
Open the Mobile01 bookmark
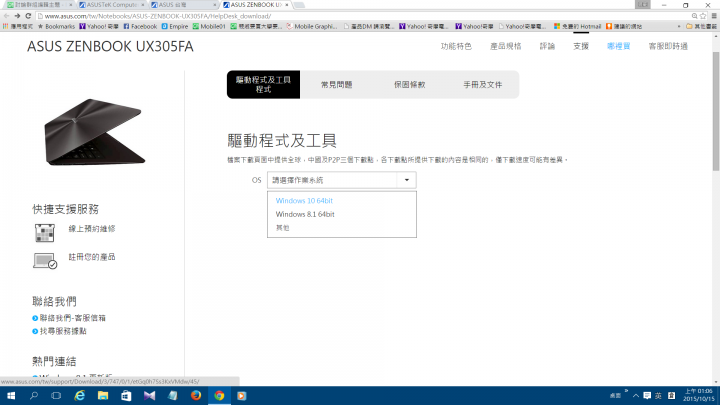point(209,27)
